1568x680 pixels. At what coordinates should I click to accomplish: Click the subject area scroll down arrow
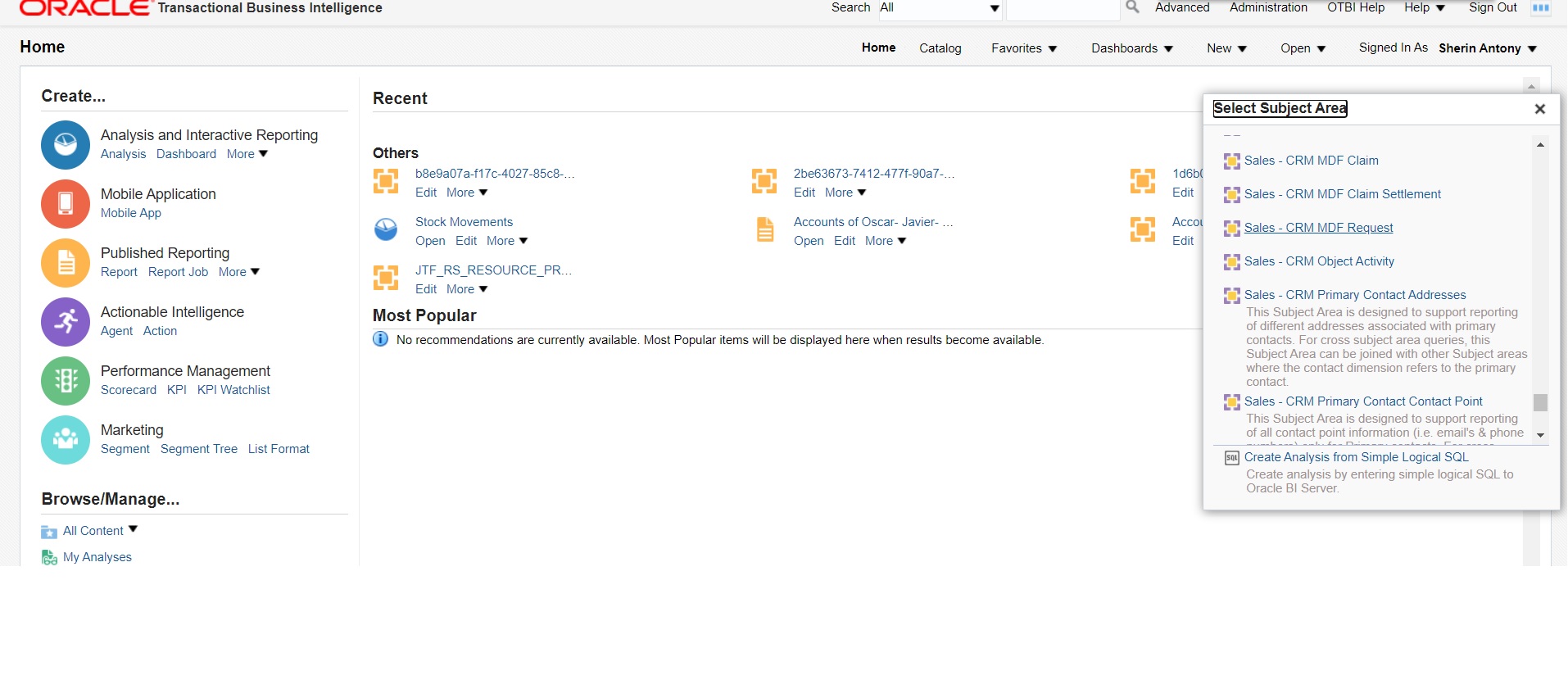click(x=1540, y=436)
